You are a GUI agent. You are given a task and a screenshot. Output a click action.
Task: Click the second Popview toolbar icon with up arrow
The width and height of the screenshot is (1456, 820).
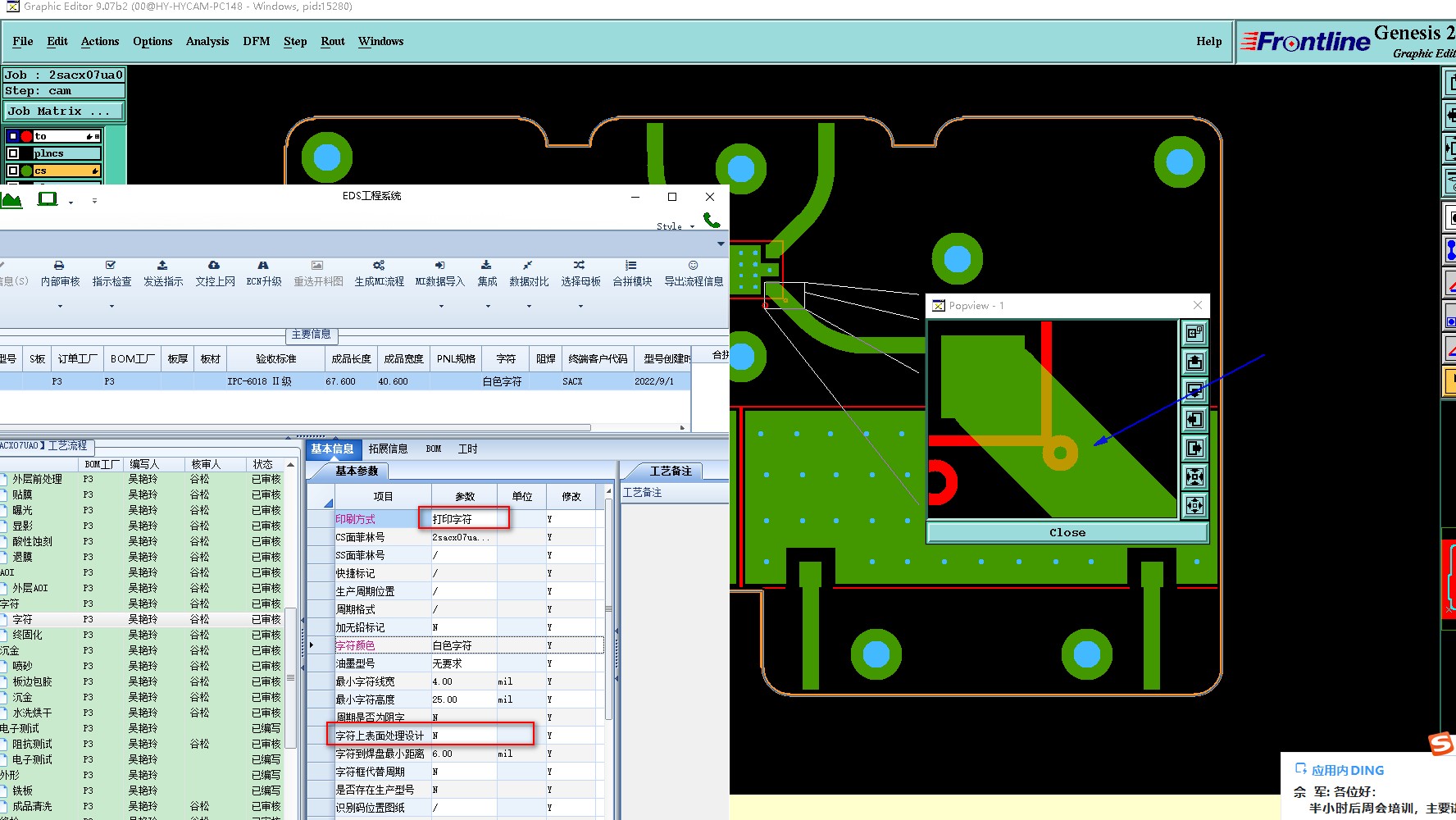point(1194,362)
